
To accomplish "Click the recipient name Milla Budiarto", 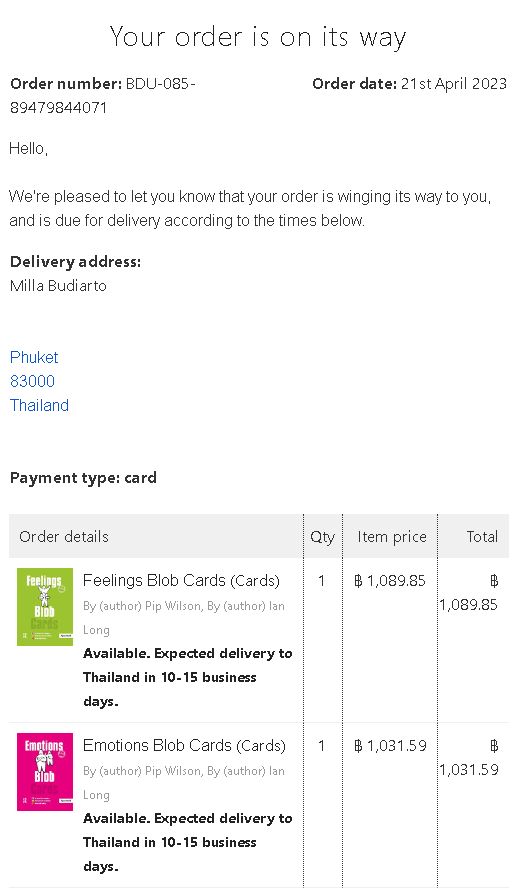I will (58, 286).
